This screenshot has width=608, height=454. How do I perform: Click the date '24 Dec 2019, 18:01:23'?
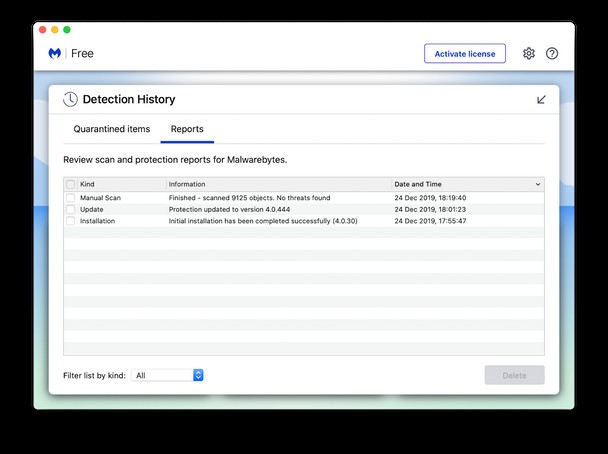click(430, 209)
